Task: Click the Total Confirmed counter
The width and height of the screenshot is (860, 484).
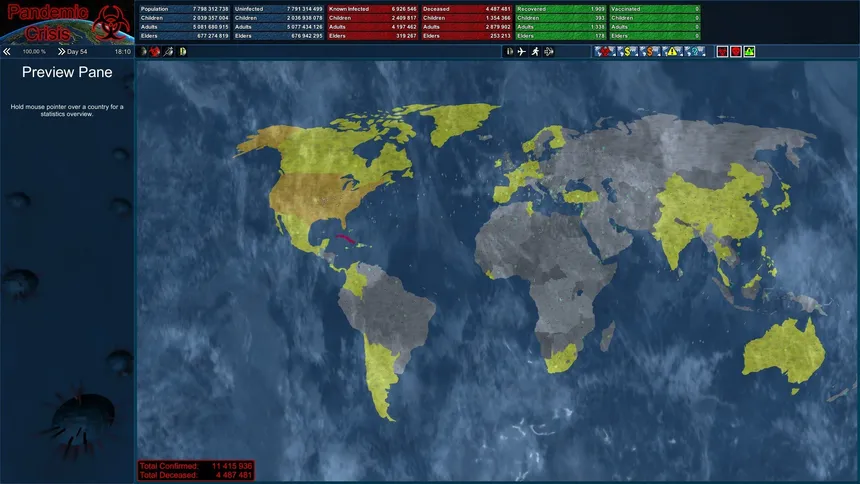Action: (x=196, y=466)
